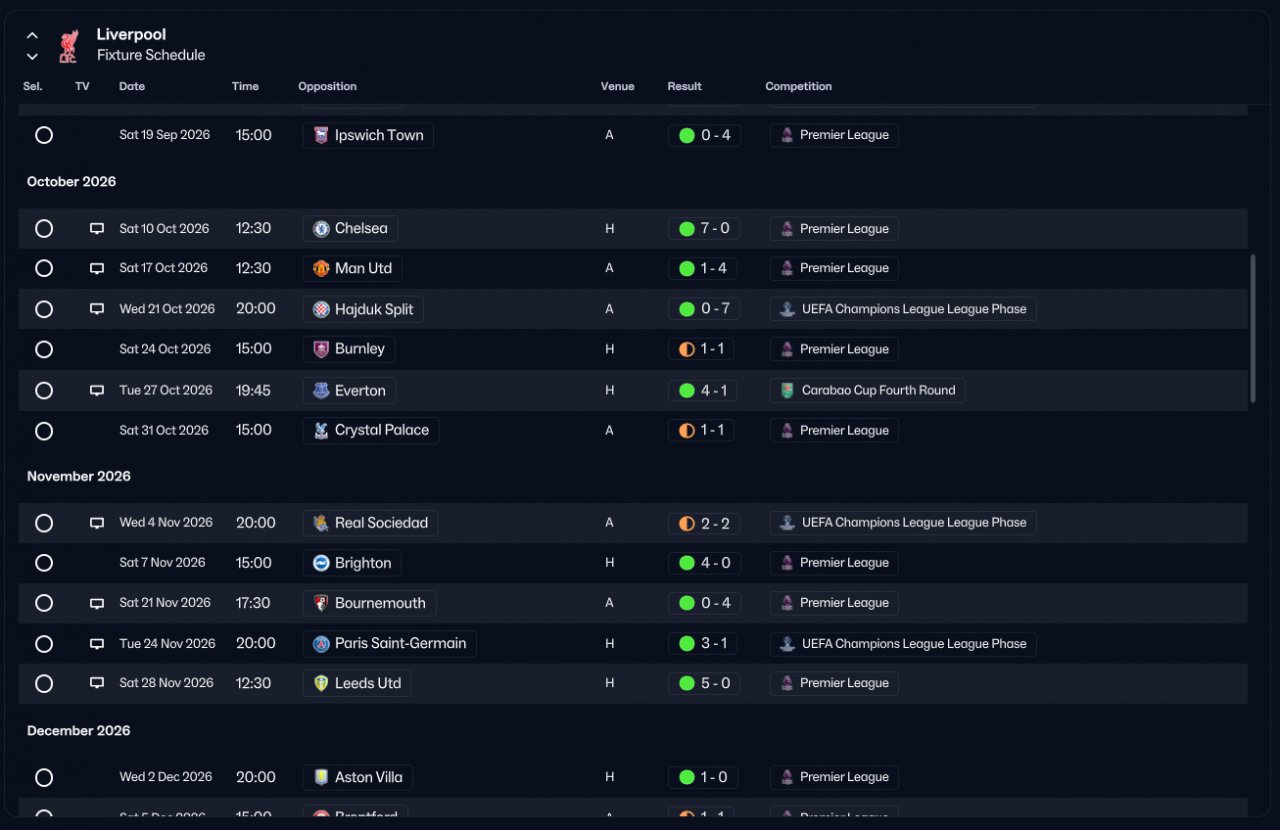The height and width of the screenshot is (830, 1280).
Task: Click the up chevron beside Liverpool title
Action: click(x=32, y=36)
